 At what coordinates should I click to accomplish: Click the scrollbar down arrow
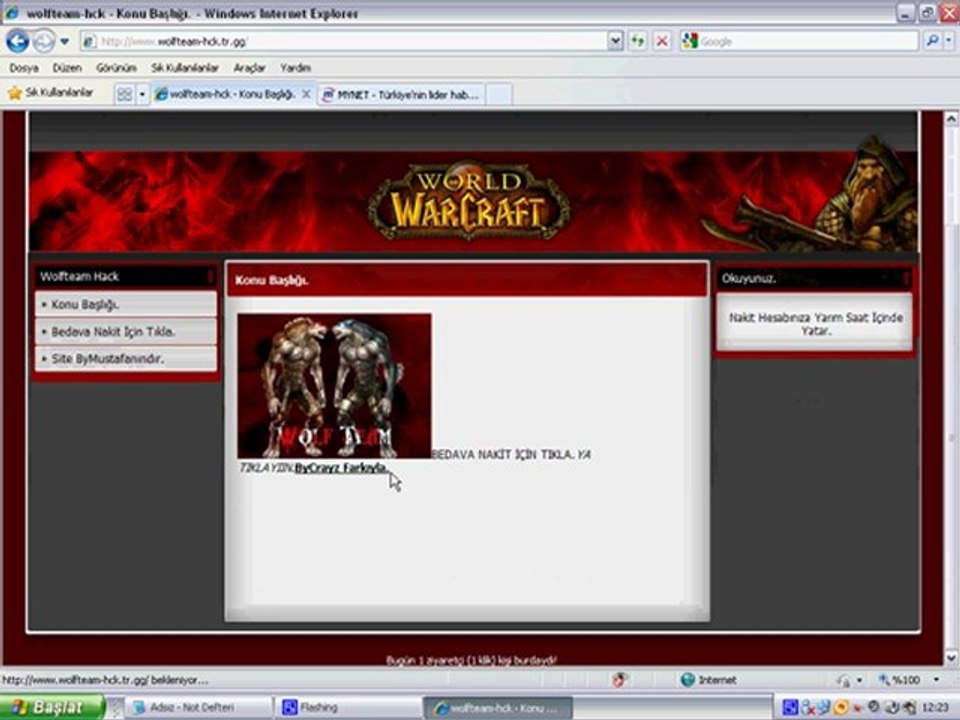(951, 658)
